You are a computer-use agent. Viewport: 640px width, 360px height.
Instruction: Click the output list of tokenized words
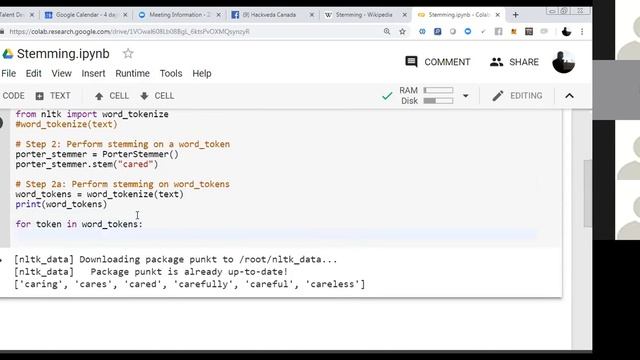[189, 284]
